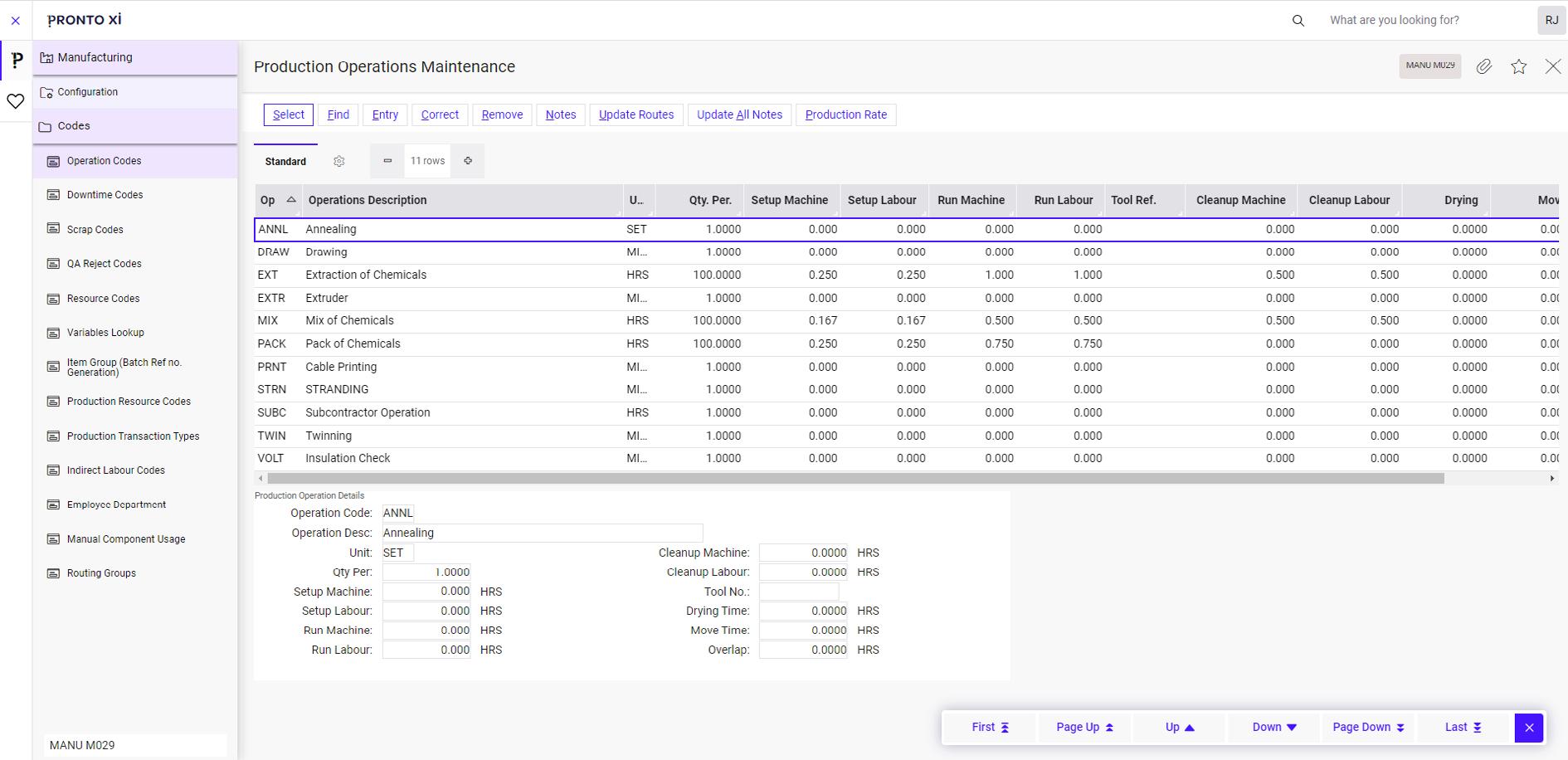
Task: Click Update Routes button
Action: point(636,114)
